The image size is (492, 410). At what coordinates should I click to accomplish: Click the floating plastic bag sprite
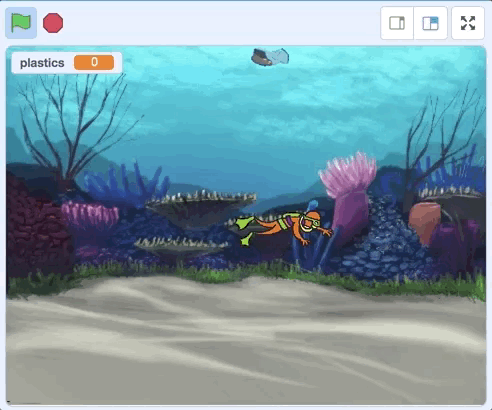(270, 57)
